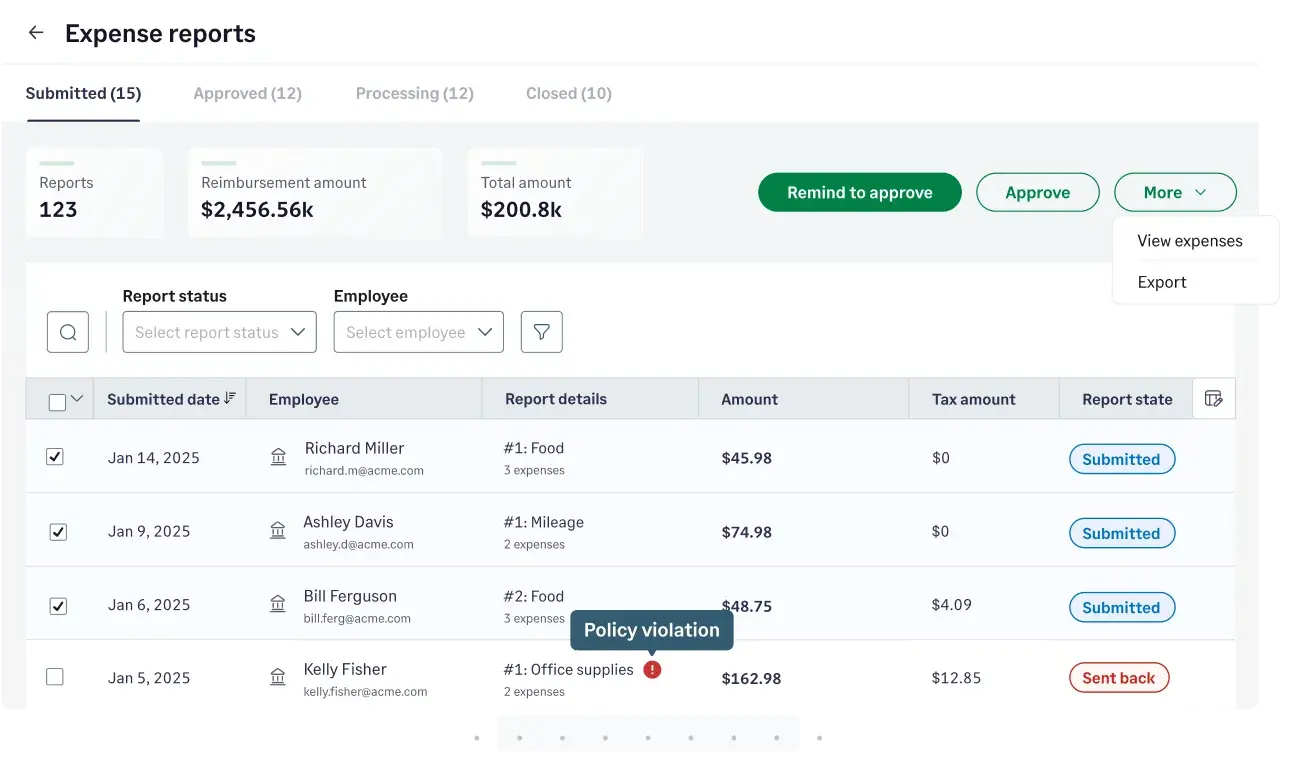Click the Policy violation warning icon

651,669
